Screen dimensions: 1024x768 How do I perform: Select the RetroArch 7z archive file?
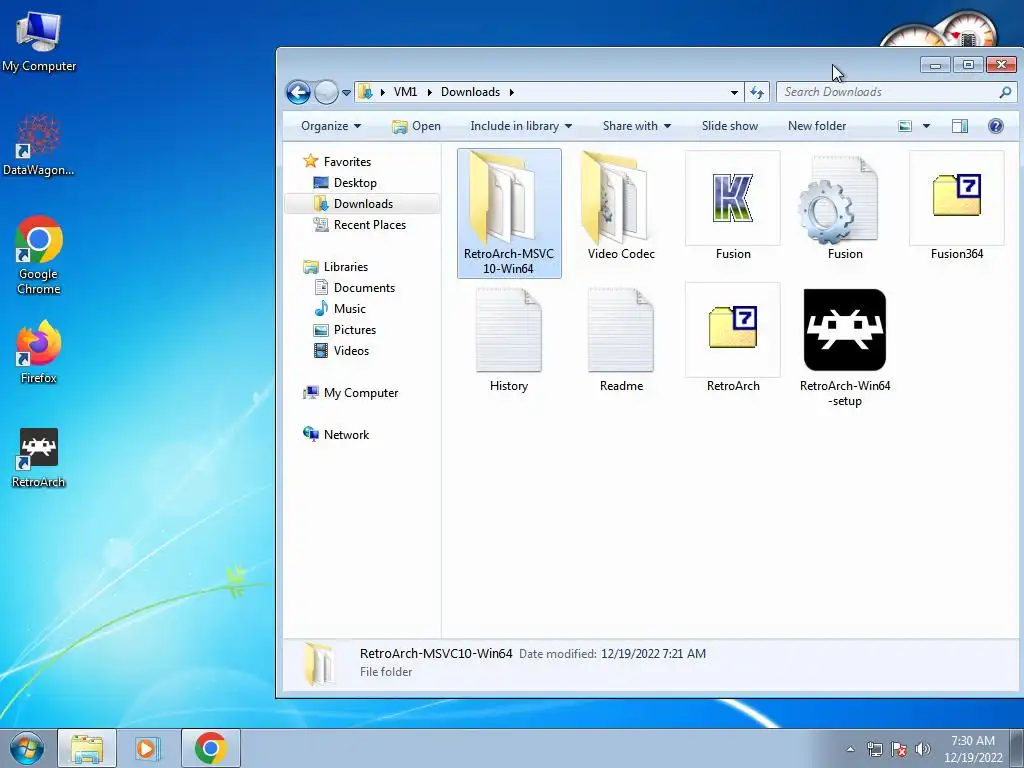(733, 340)
